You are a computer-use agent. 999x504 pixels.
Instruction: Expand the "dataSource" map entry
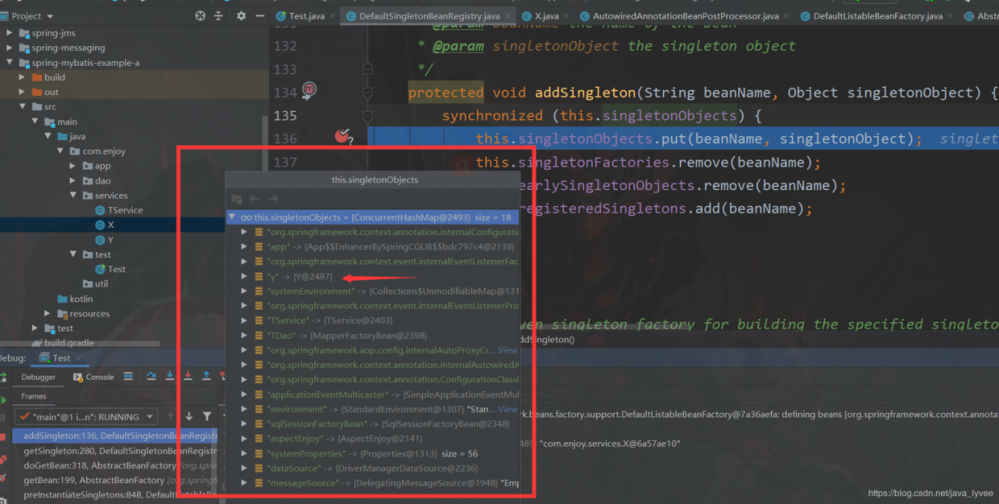244,468
